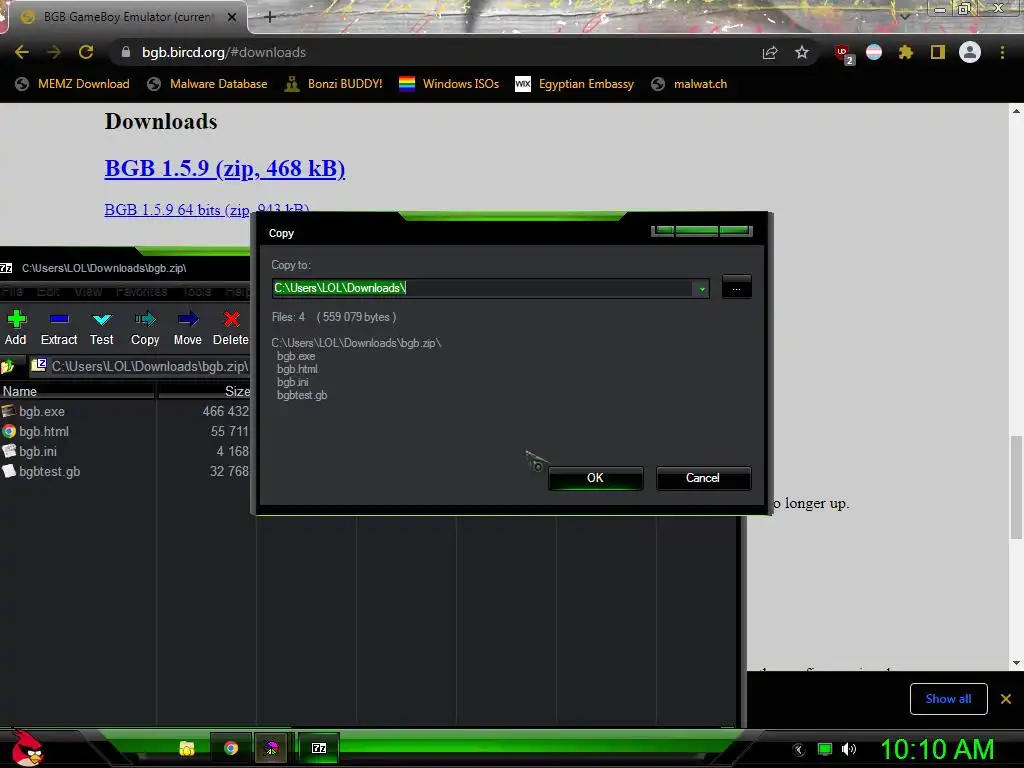Open the Malware Database bookmark
Screen dimensions: 1024x768
(208, 84)
